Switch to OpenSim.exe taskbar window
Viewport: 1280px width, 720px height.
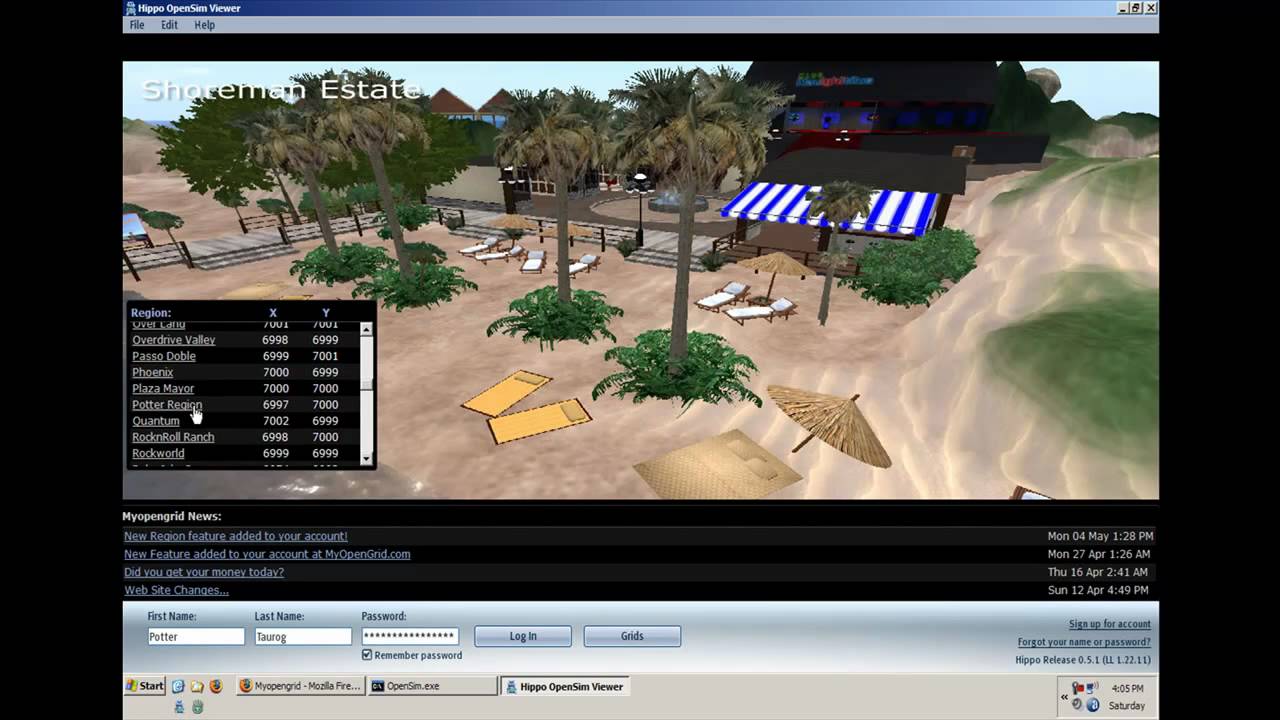432,686
